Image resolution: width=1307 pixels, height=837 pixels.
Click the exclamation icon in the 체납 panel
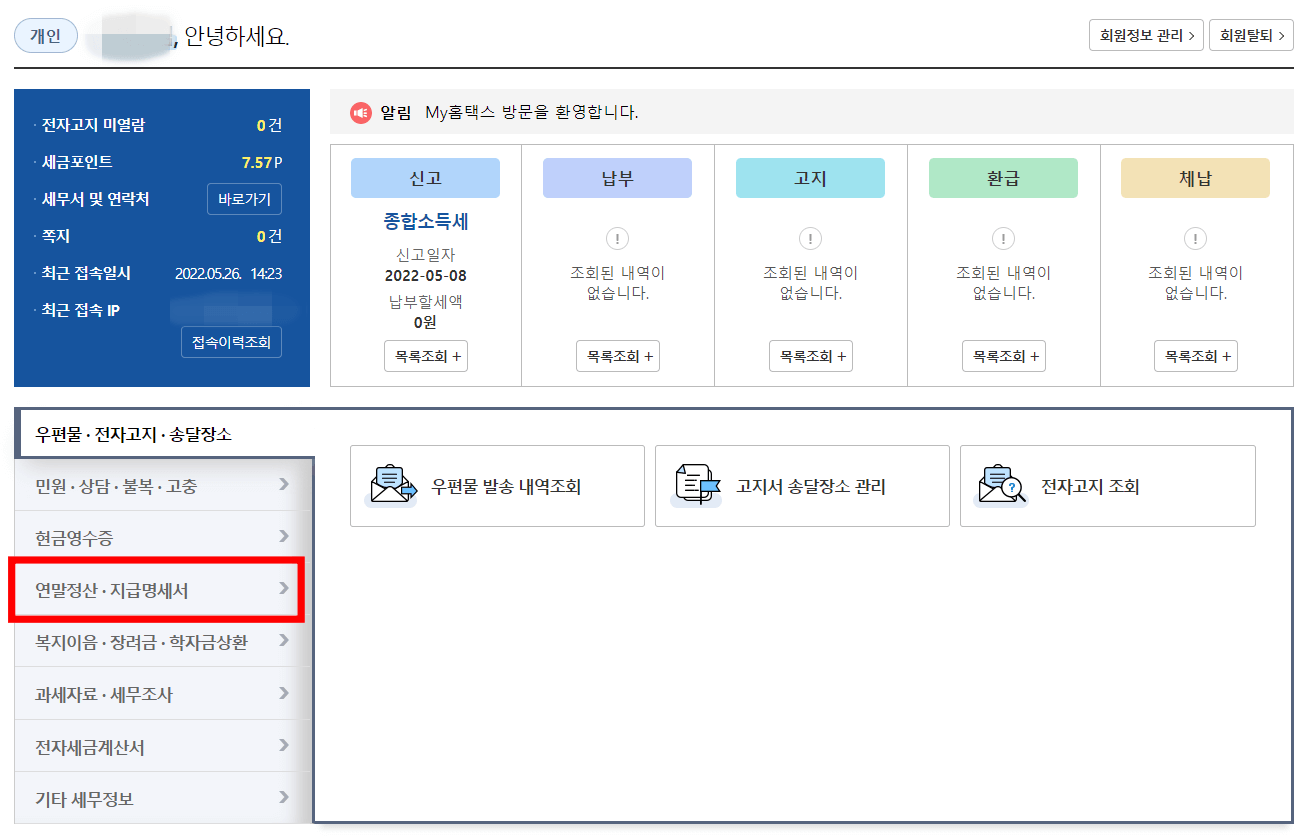[x=1195, y=238]
